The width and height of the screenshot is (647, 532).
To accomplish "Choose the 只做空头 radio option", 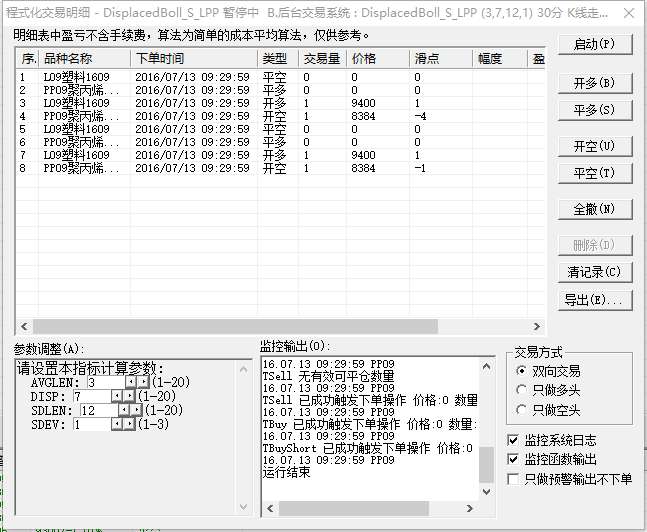I will pos(521,410).
